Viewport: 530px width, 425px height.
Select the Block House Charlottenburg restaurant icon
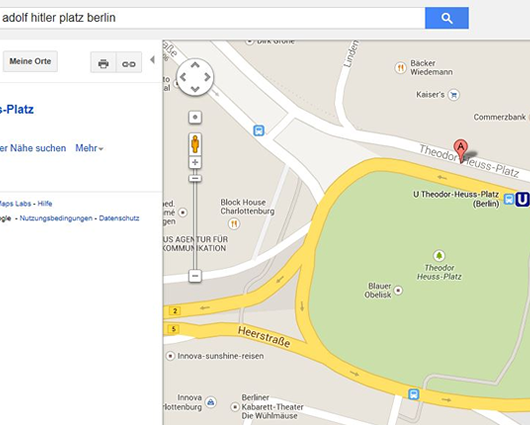(x=234, y=223)
